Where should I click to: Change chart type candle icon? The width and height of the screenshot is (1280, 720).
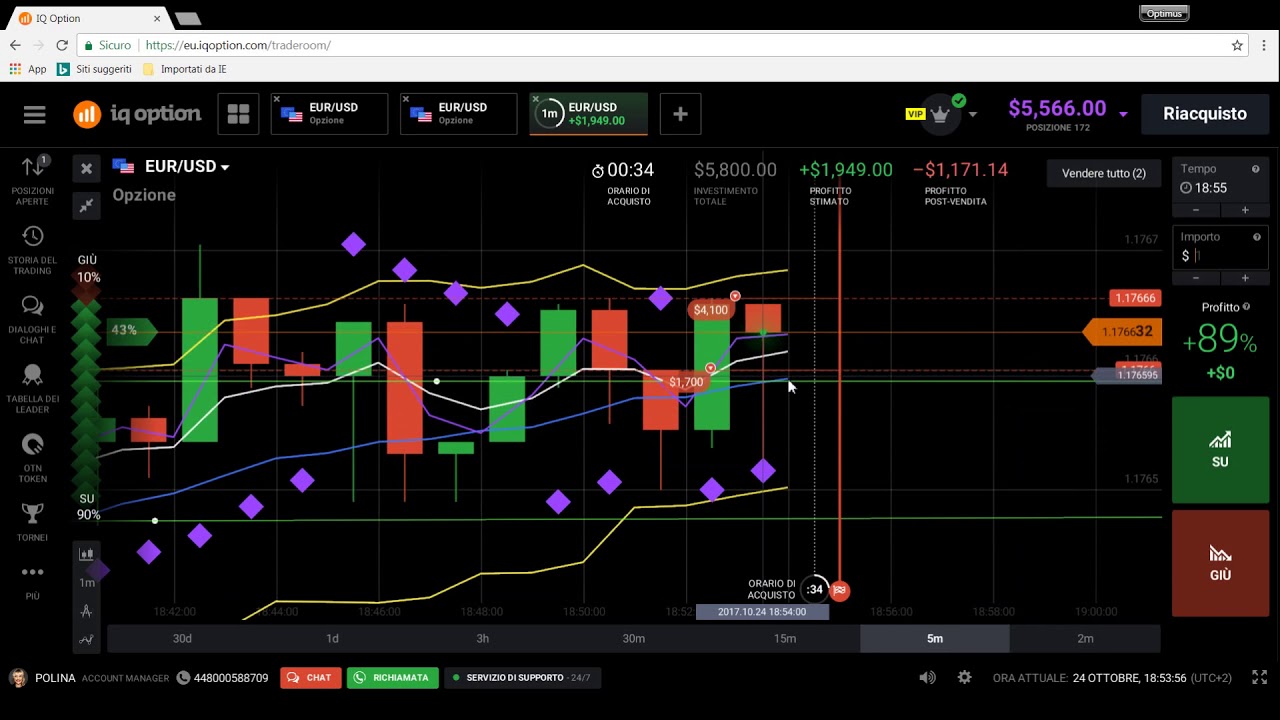pos(87,554)
